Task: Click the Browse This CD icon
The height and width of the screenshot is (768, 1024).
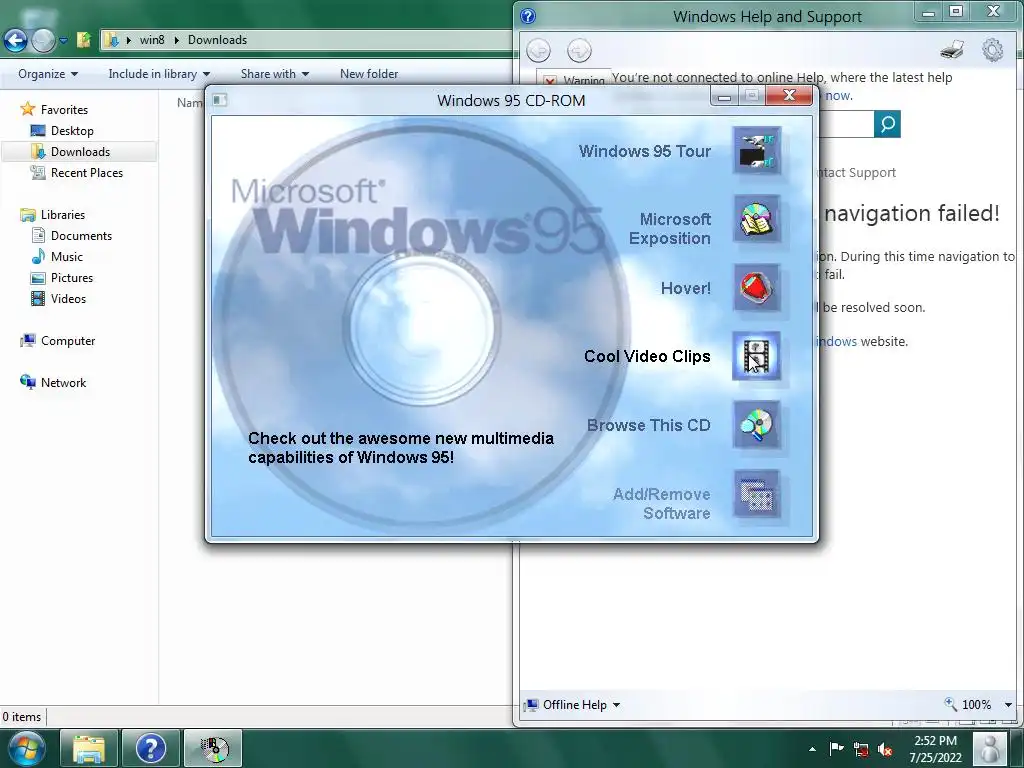Action: 756,425
